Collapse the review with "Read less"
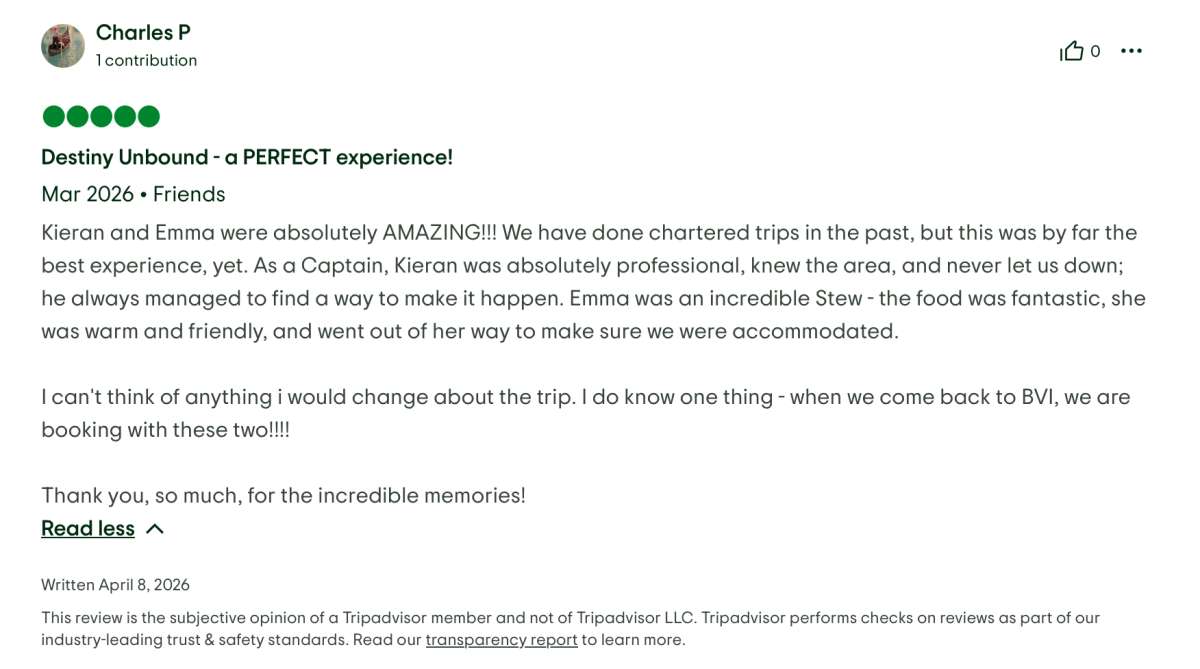Screen dimensions: 1200x669 (x=88, y=528)
